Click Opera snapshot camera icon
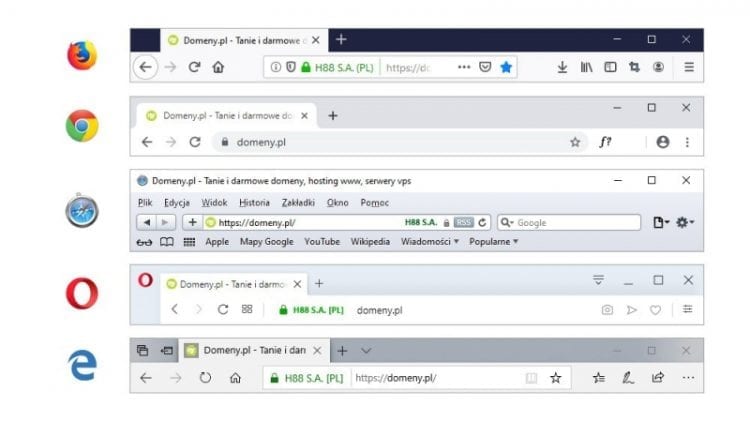 (x=607, y=310)
